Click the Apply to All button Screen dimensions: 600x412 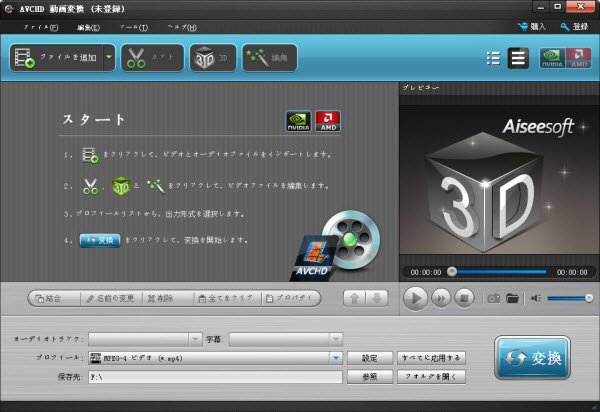point(431,358)
